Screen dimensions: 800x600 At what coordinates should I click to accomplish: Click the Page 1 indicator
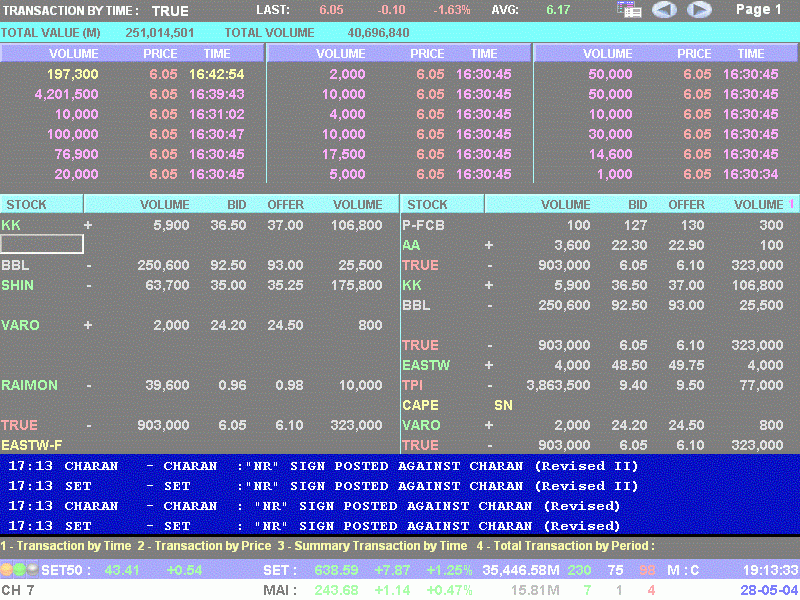[x=758, y=10]
